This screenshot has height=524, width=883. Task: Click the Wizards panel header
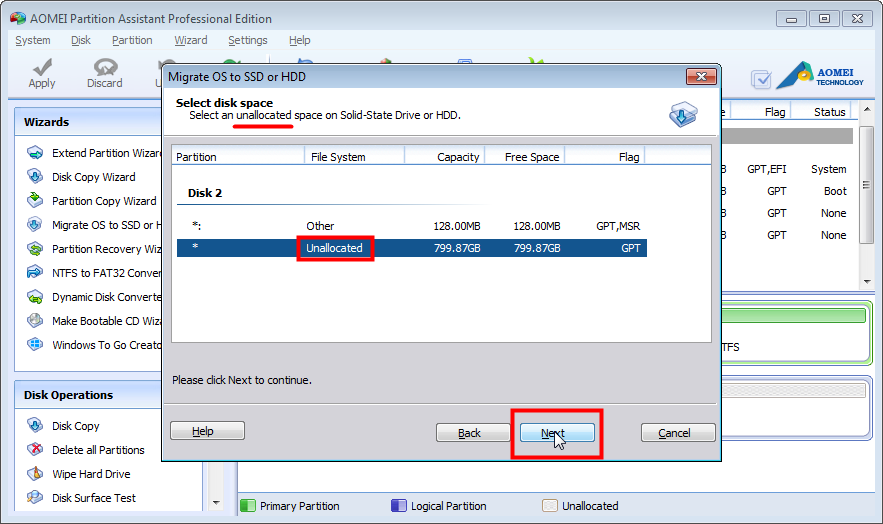click(89, 122)
